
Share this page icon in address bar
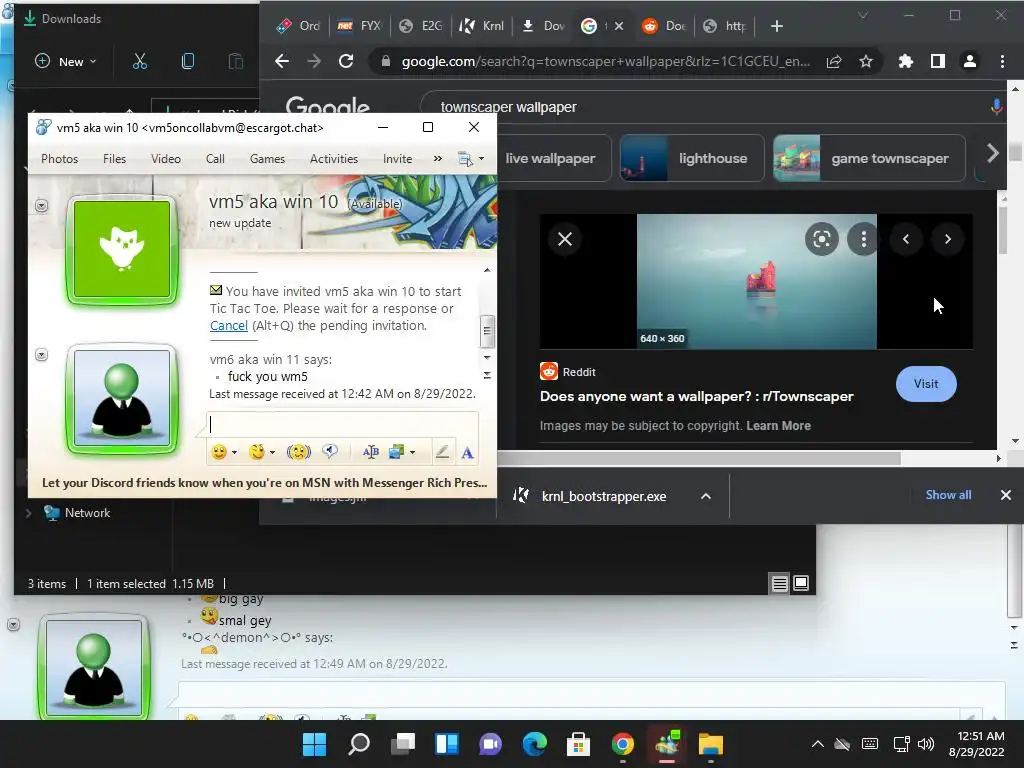(834, 61)
